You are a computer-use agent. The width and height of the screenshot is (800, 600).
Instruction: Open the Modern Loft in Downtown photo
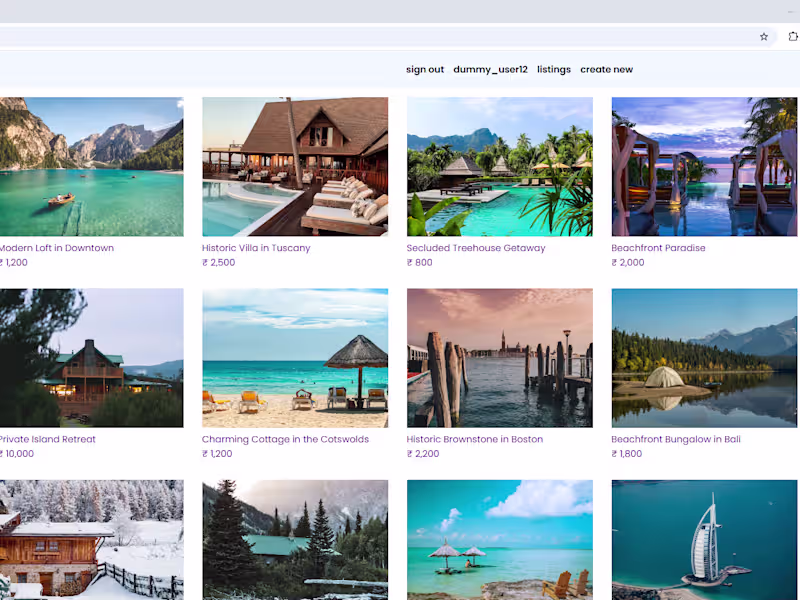pos(91,166)
